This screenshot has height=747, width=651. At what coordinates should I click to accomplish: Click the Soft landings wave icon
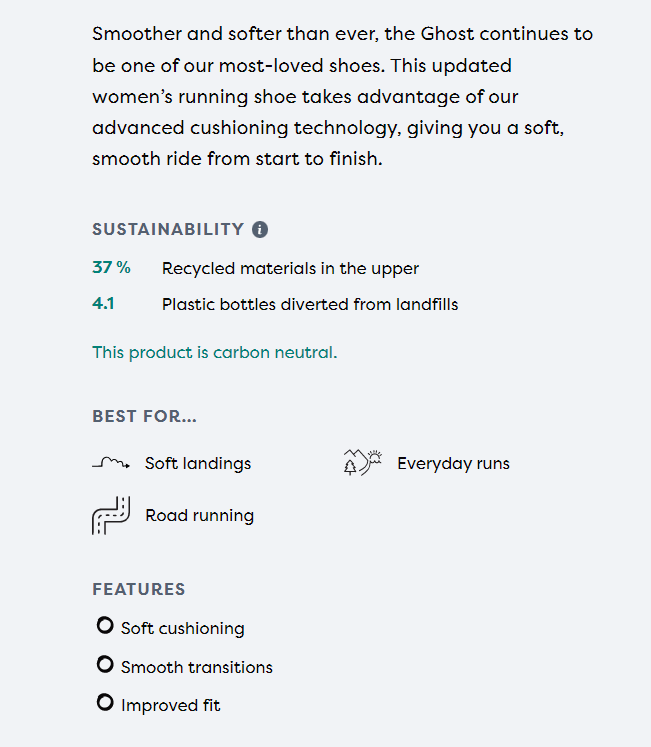click(111, 463)
